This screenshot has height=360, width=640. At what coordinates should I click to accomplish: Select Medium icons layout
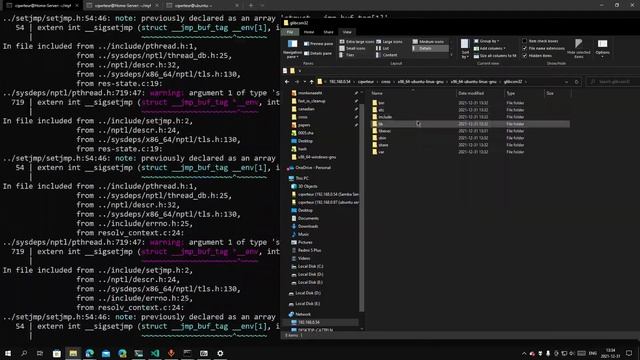pyautogui.click(x=428, y=42)
